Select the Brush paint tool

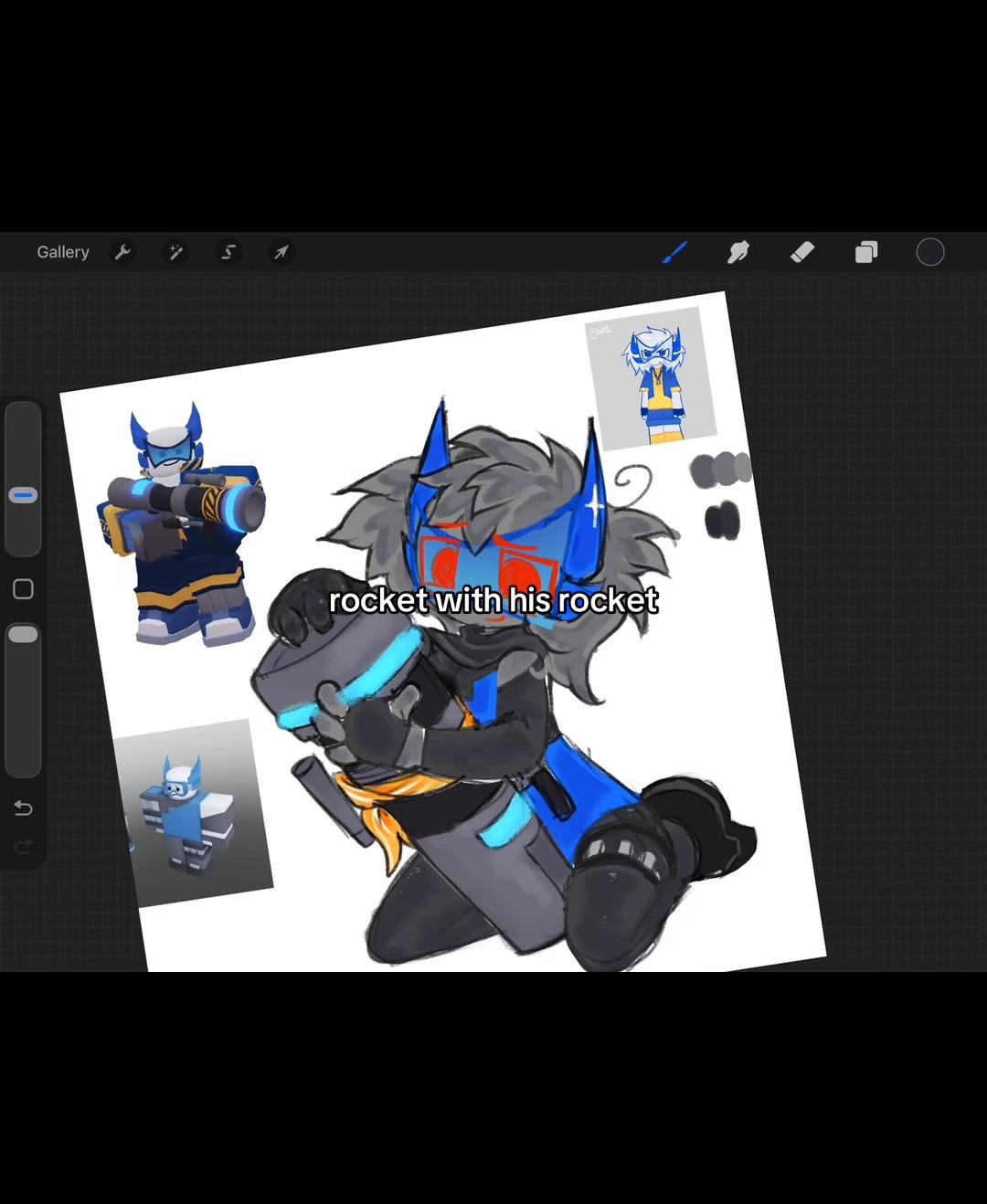tap(674, 252)
